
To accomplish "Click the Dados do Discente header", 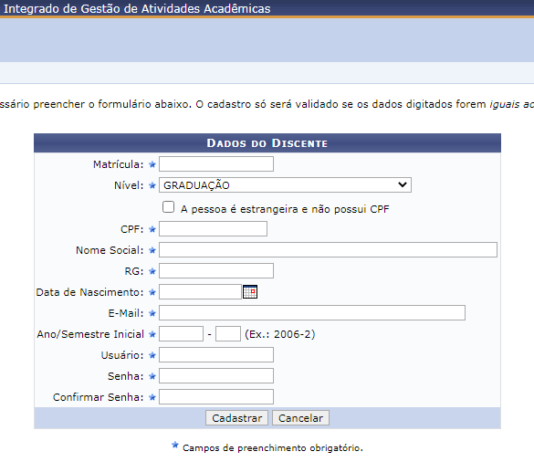I will (267, 143).
